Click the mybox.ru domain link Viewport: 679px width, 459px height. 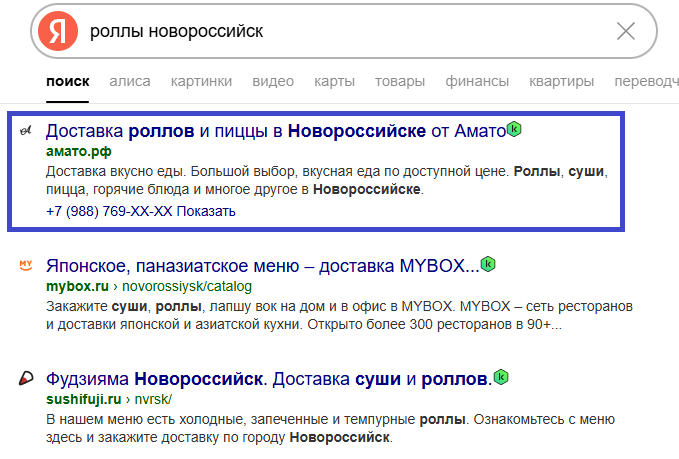[77, 286]
